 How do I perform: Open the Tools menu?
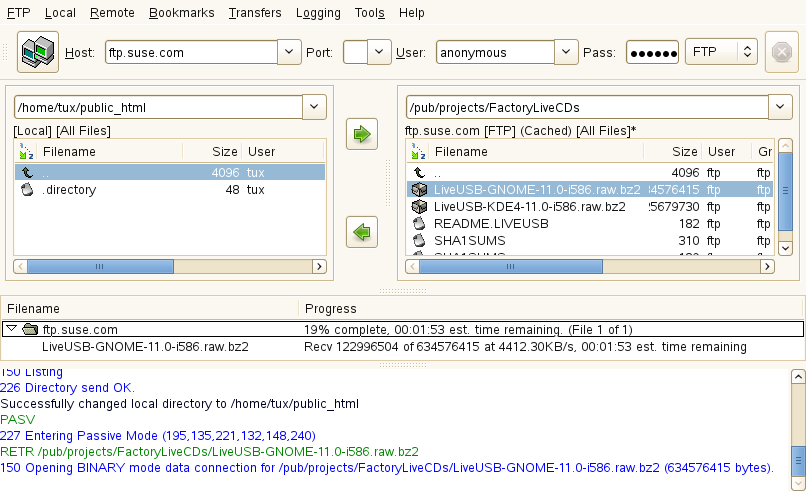tap(370, 13)
